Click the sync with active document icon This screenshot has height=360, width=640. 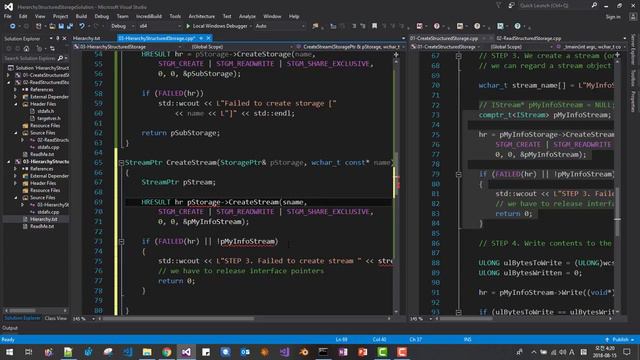click(x=52, y=49)
